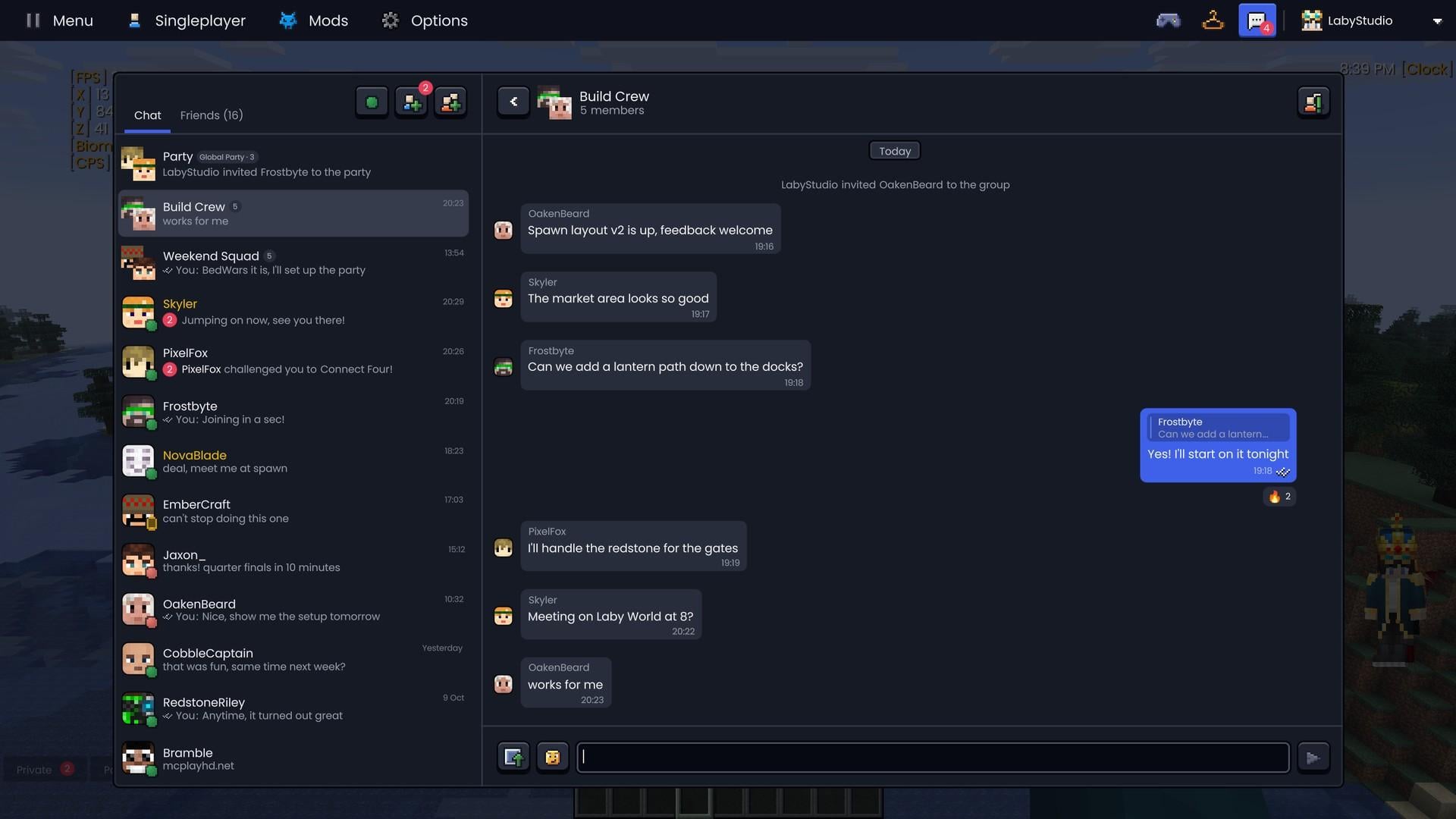
Task: Focus the message input field
Action: (933, 758)
